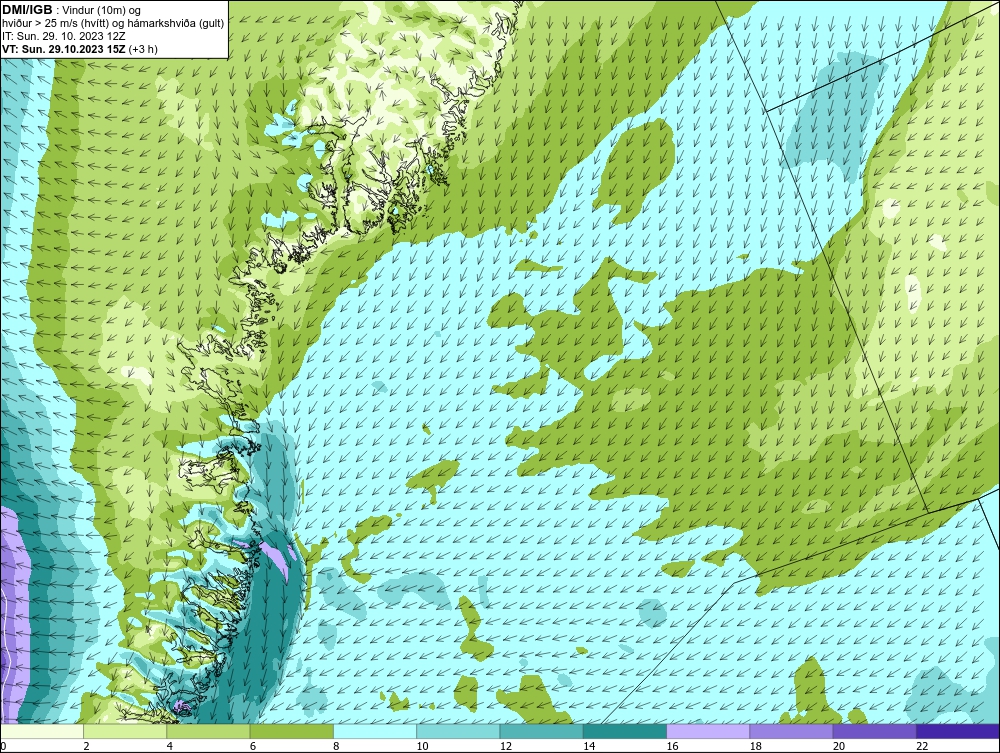Click the legend scale number 14
Viewport: 1000px width, 753px height.
click(589, 746)
